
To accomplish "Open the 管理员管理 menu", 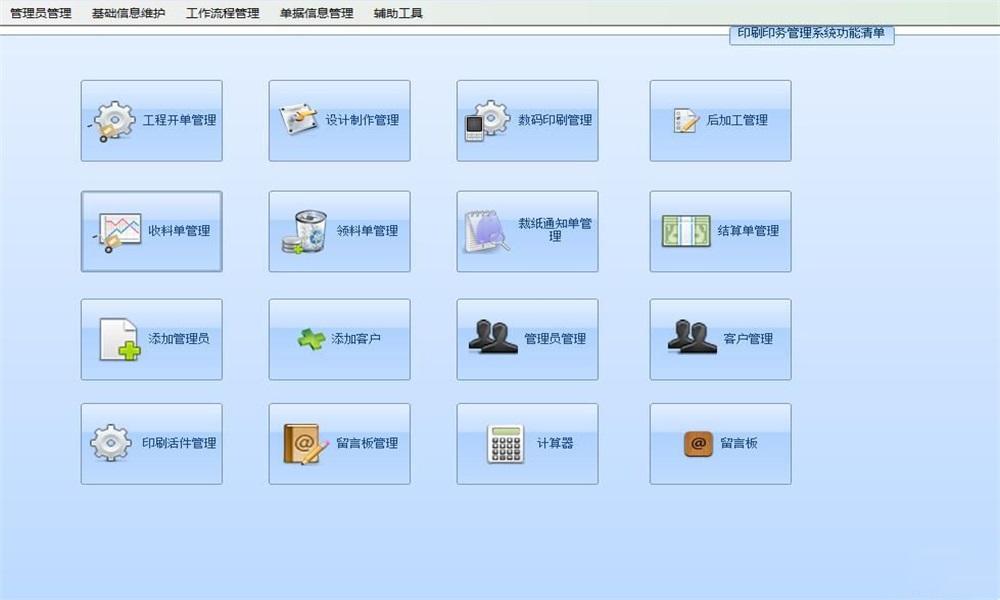I will [41, 14].
